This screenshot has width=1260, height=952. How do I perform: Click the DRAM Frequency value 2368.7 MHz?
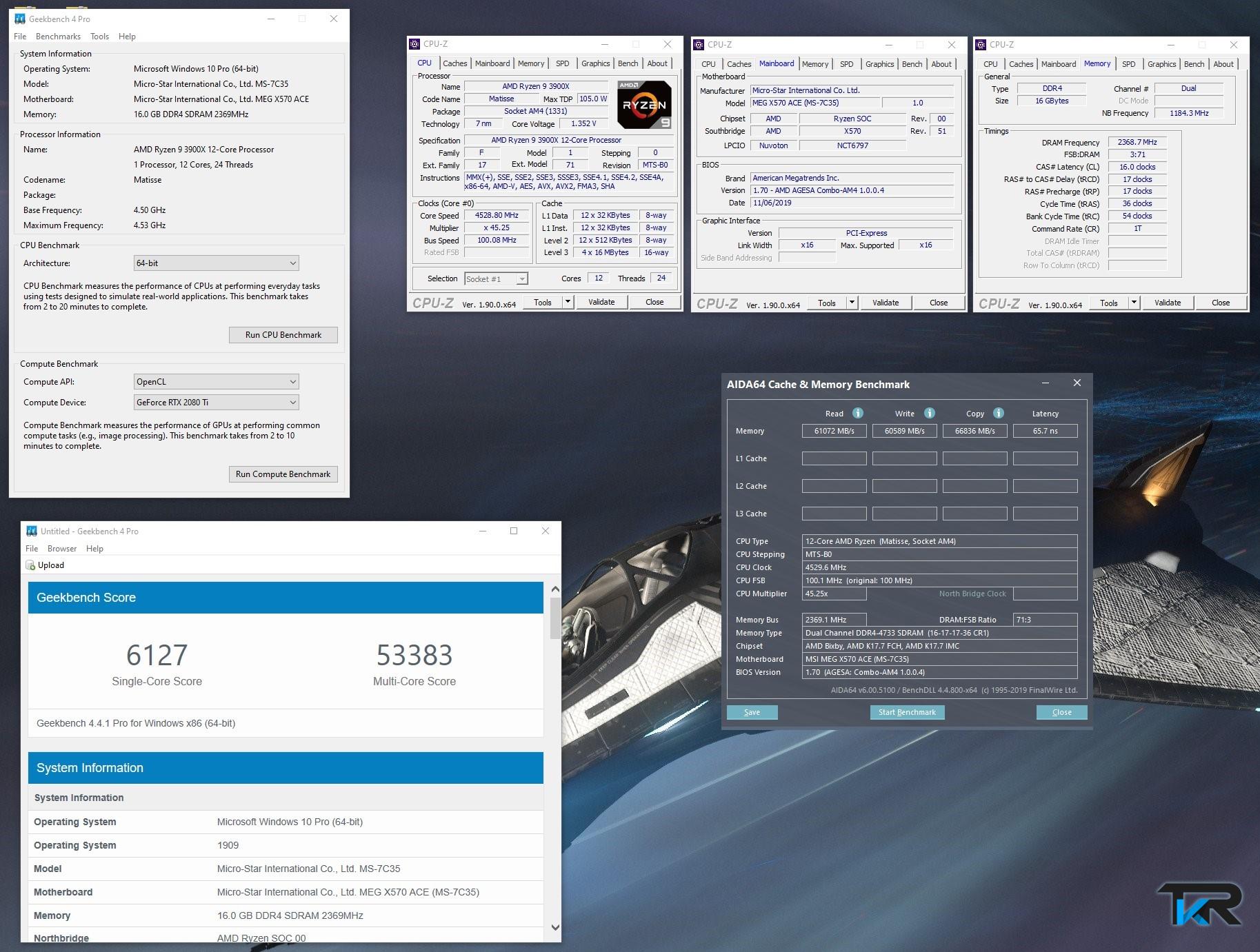point(1137,142)
